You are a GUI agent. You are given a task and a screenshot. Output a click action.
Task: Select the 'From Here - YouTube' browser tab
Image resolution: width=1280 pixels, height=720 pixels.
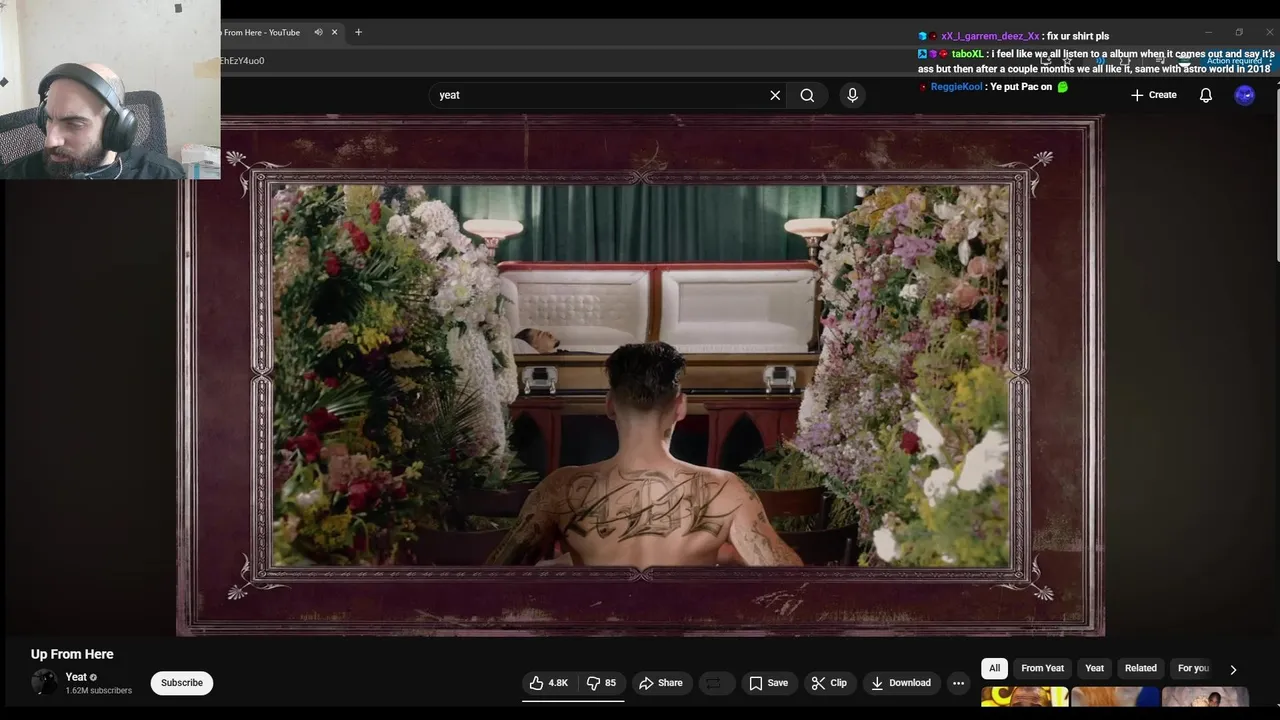coord(262,32)
